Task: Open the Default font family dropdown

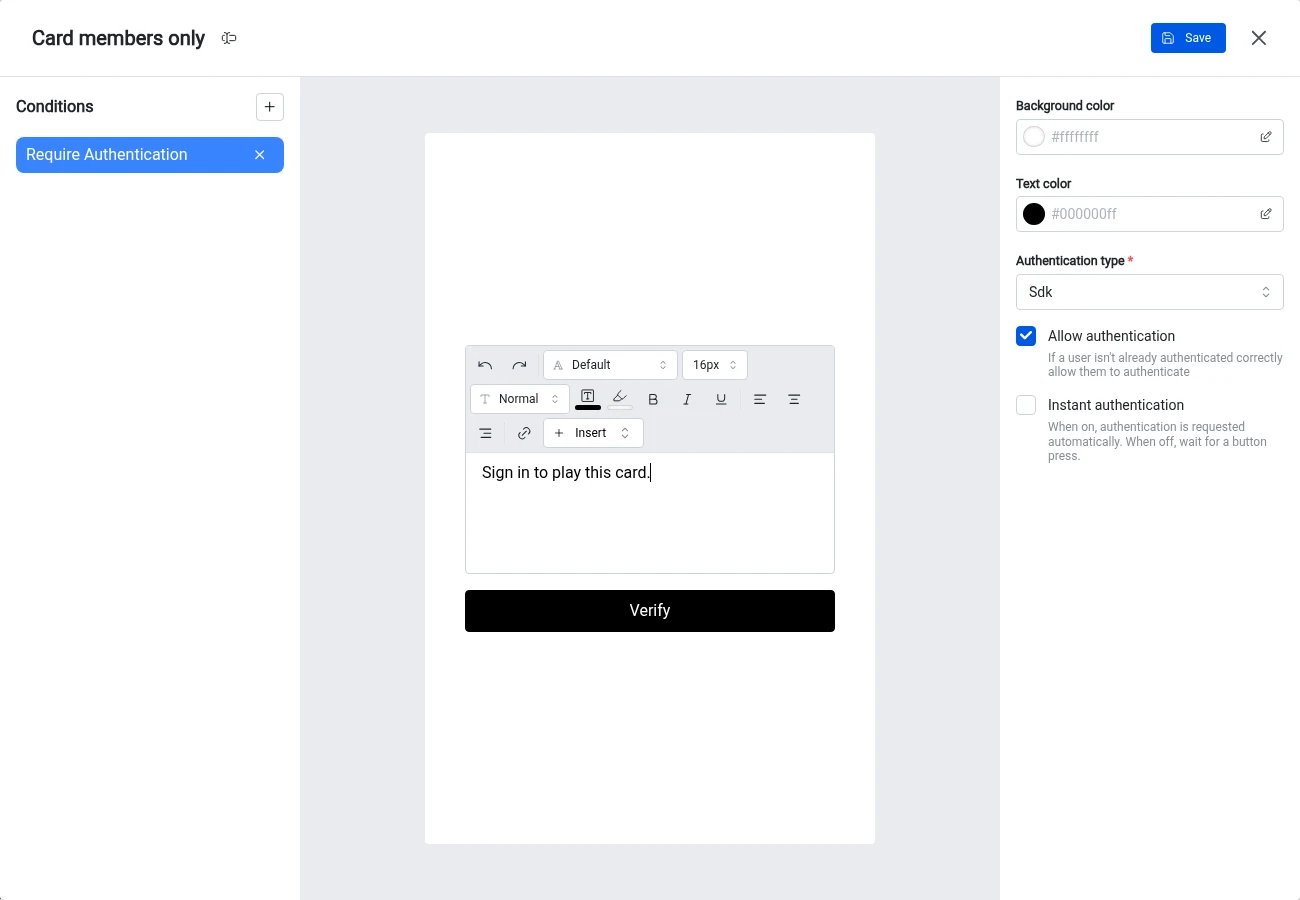Action: [x=610, y=365]
